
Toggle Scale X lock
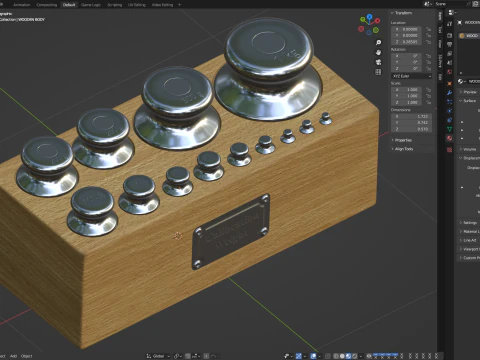click(x=429, y=90)
